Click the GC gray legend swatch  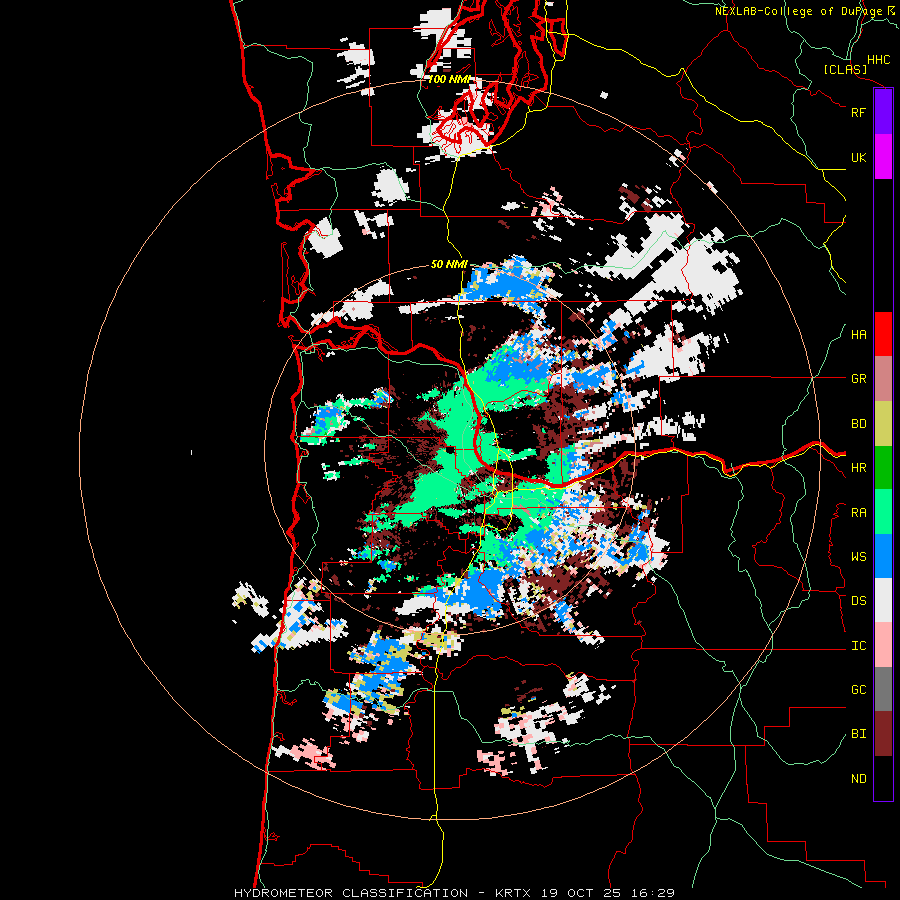tap(883, 689)
